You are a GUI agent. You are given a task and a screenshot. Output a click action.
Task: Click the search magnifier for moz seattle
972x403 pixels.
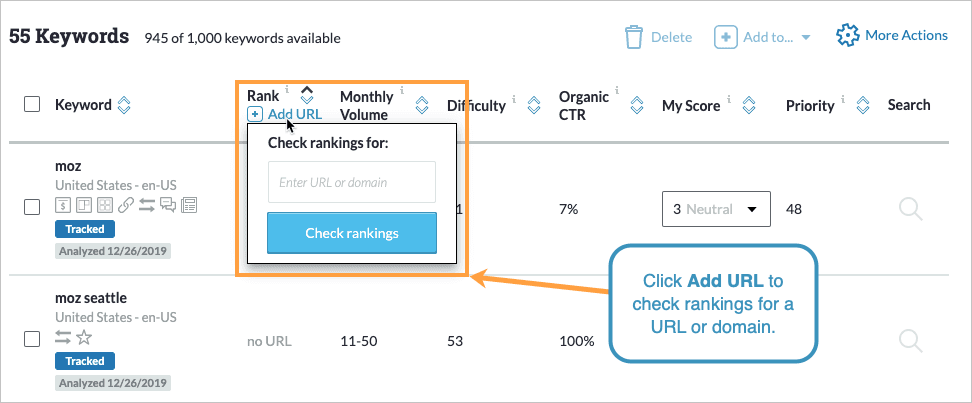tap(910, 340)
